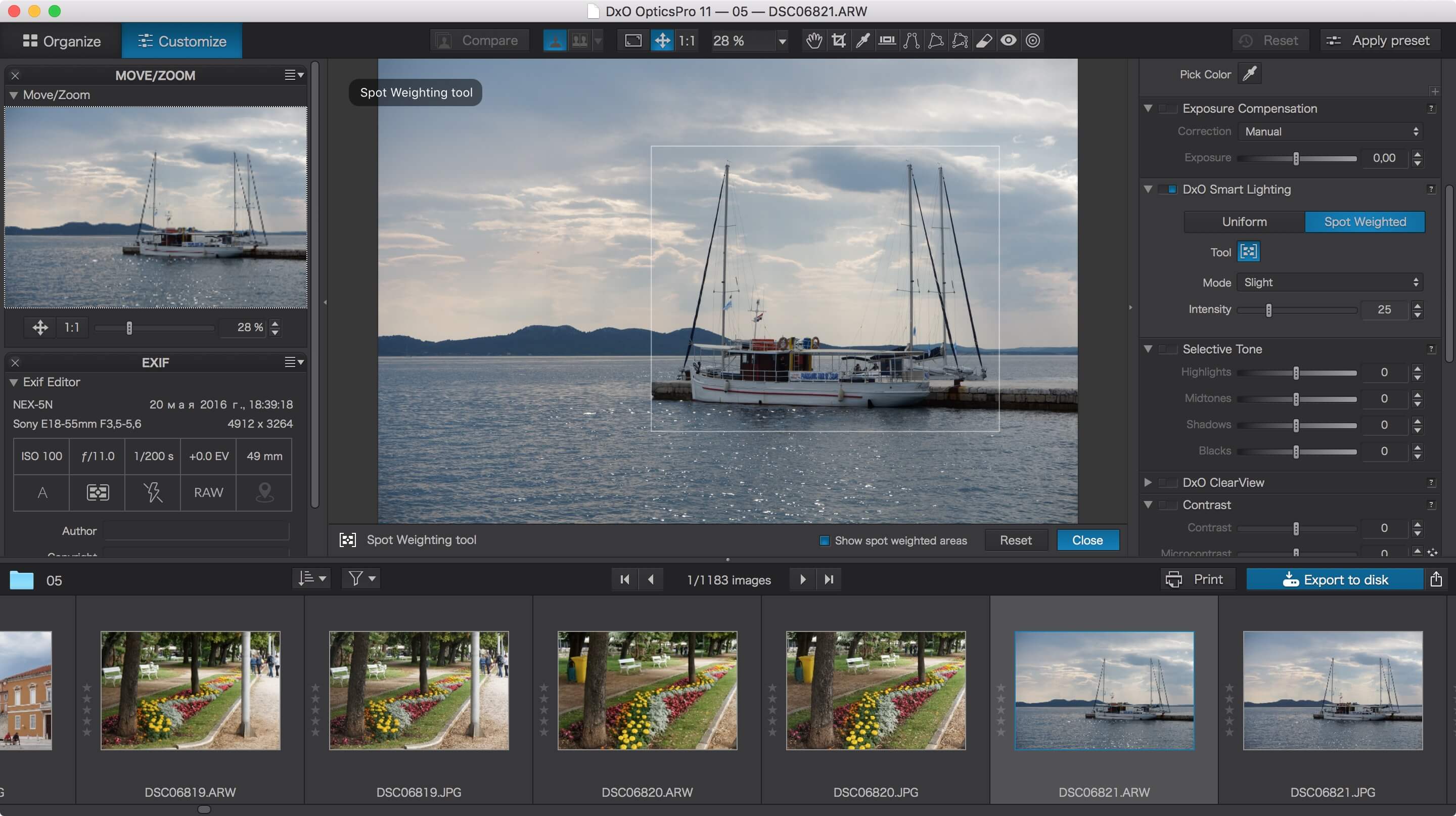Select the Force Parallels perspective tool

pos(911,40)
